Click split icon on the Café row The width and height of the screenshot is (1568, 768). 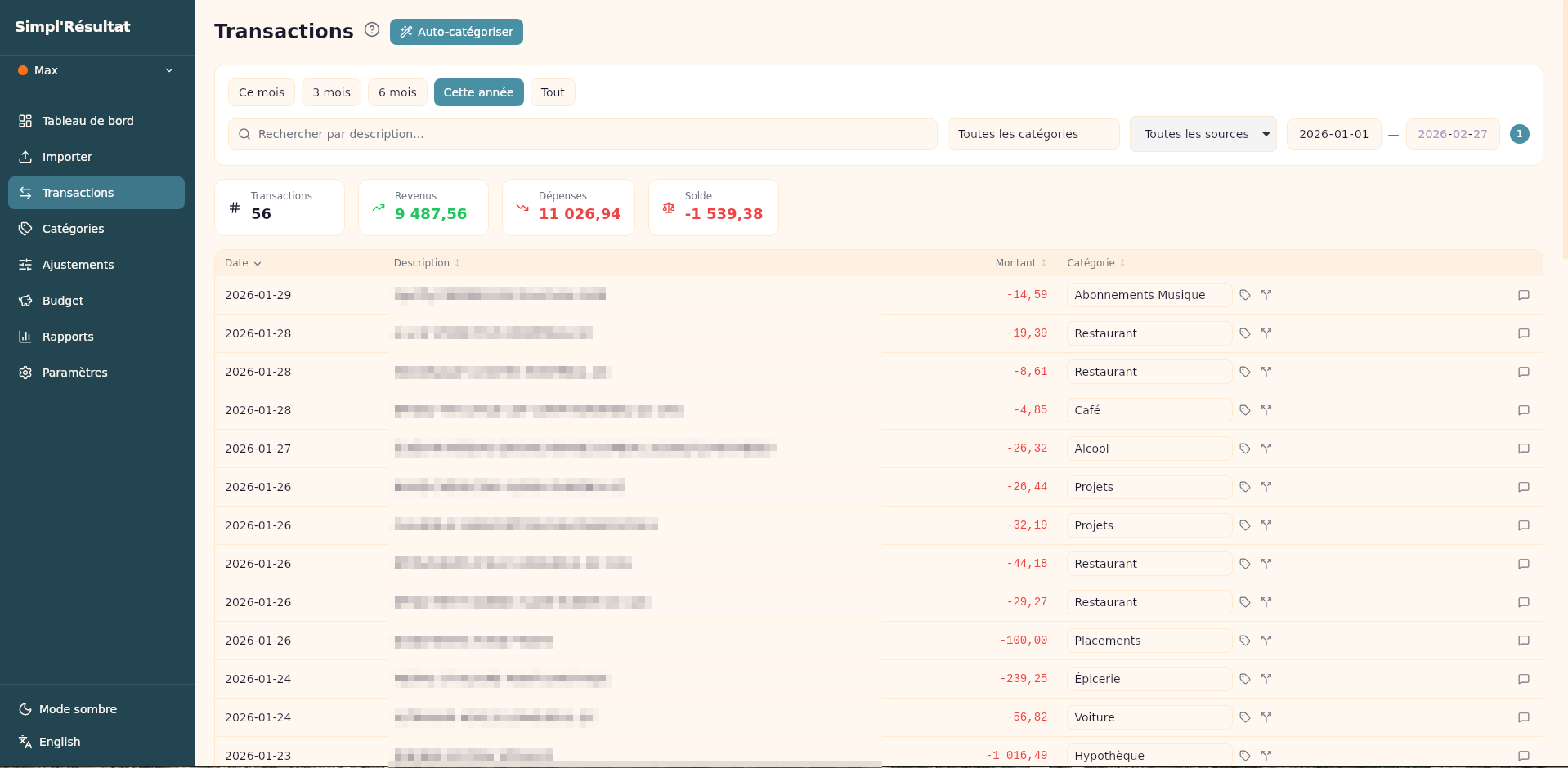tap(1266, 410)
